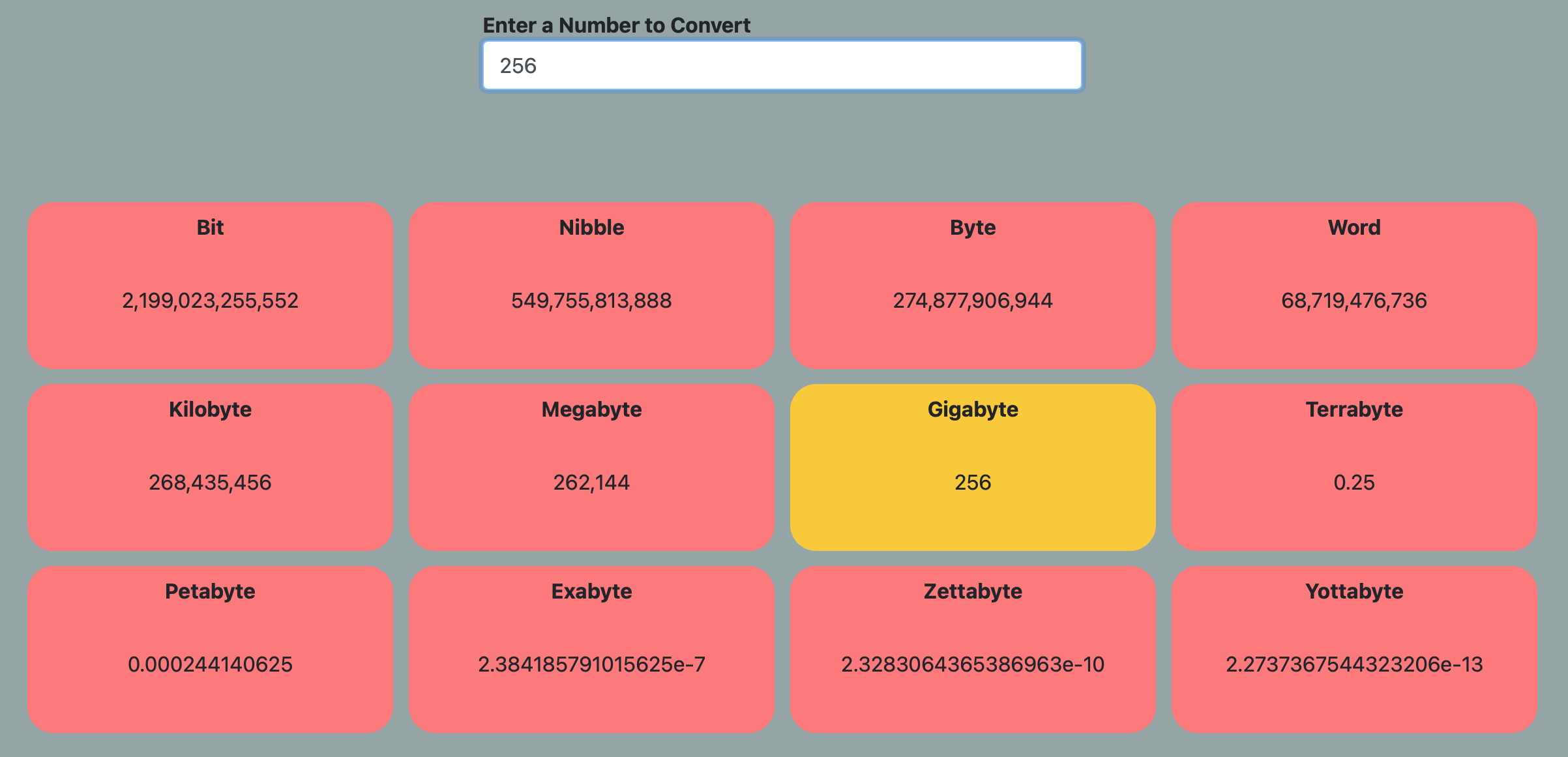This screenshot has width=1568, height=757.
Task: Click the Petabyte value 0.000244140625
Action: (x=210, y=664)
